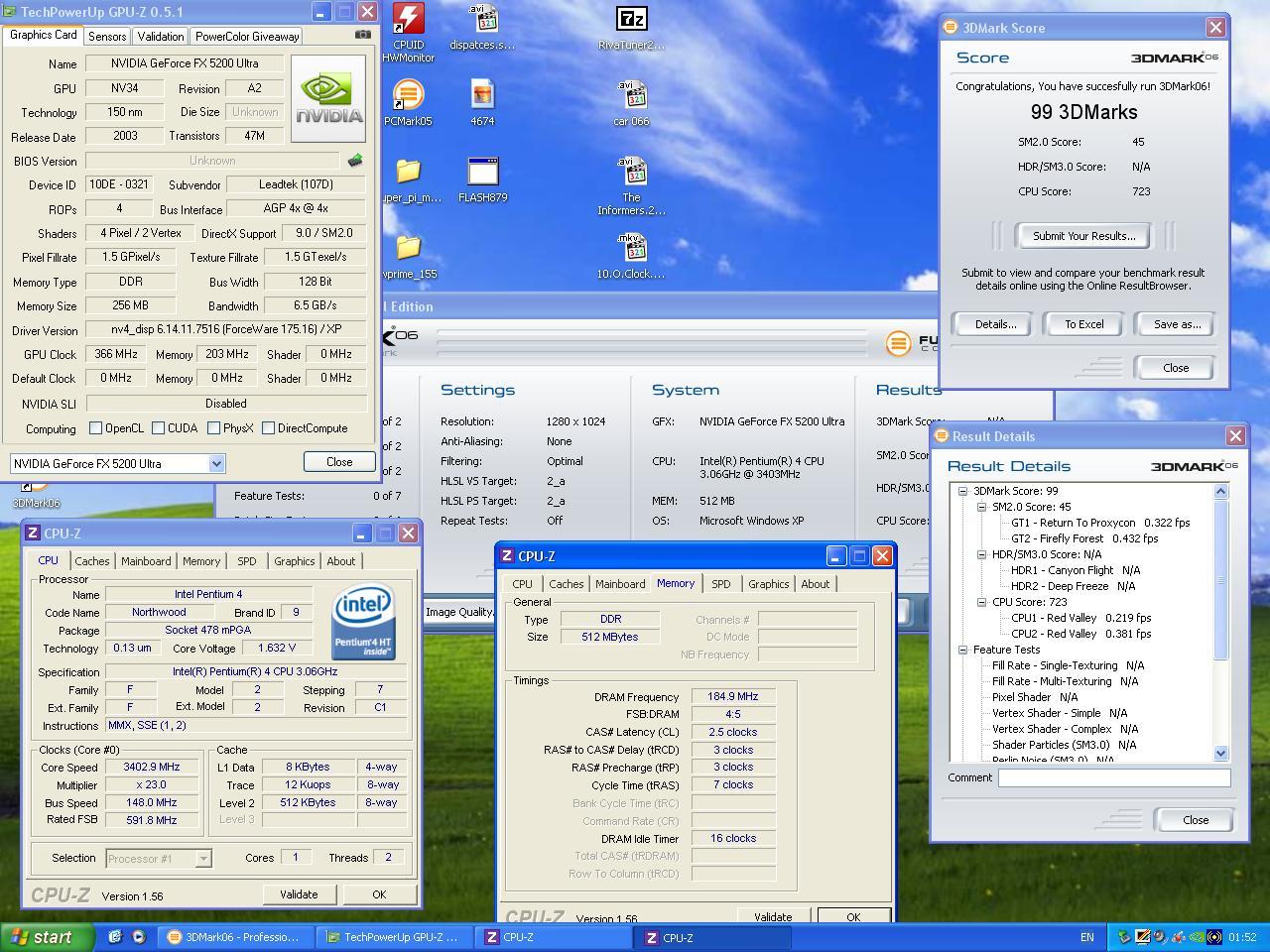The height and width of the screenshot is (952, 1270).
Task: Collapse the CPU Score: 723 node
Action: 981,602
